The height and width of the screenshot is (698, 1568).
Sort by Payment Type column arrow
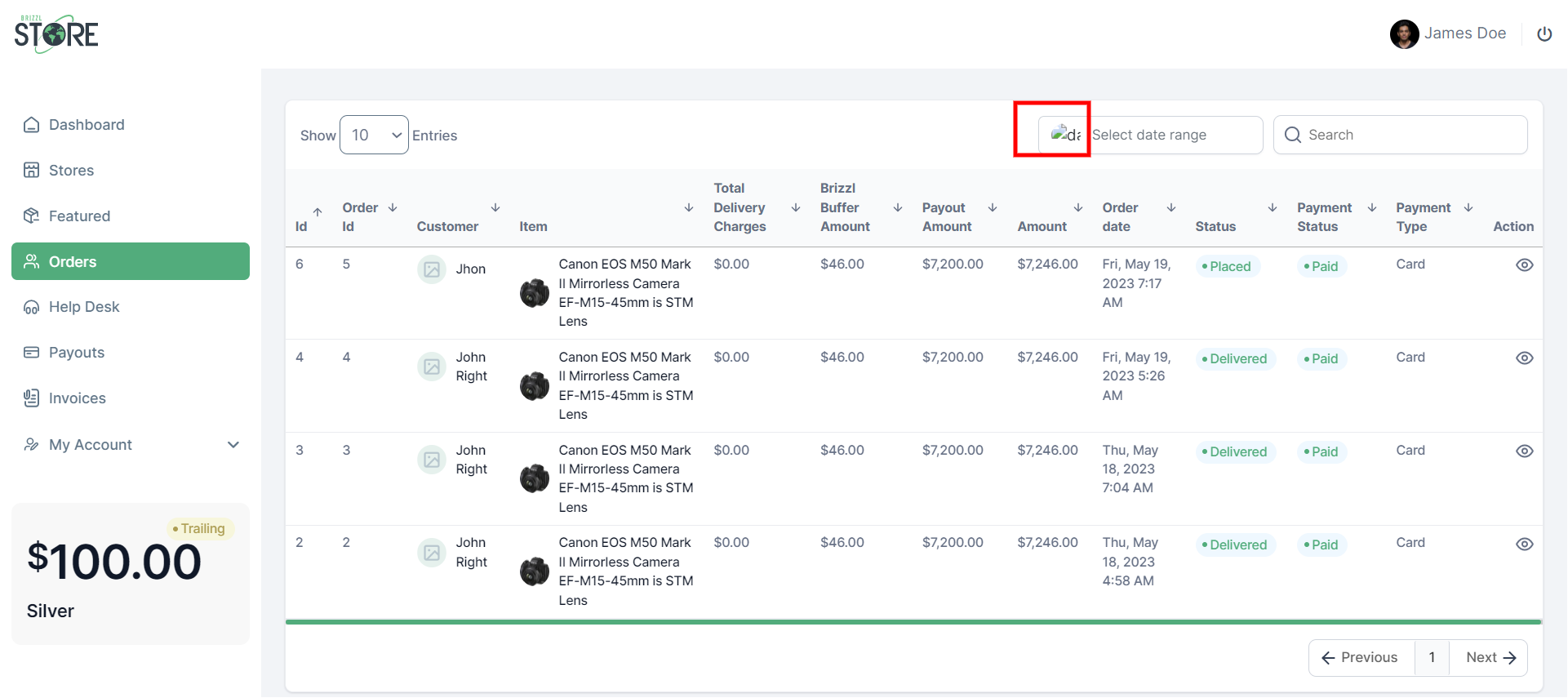(1468, 208)
